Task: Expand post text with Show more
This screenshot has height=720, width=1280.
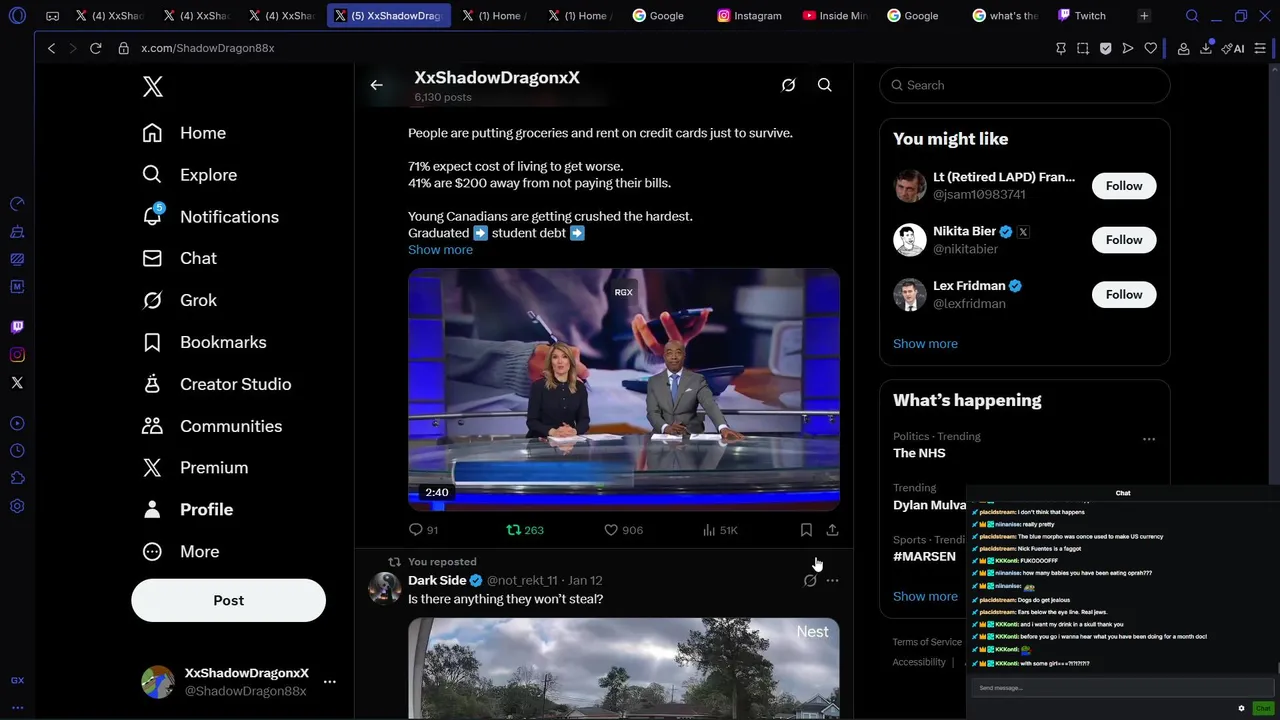Action: [x=440, y=250]
